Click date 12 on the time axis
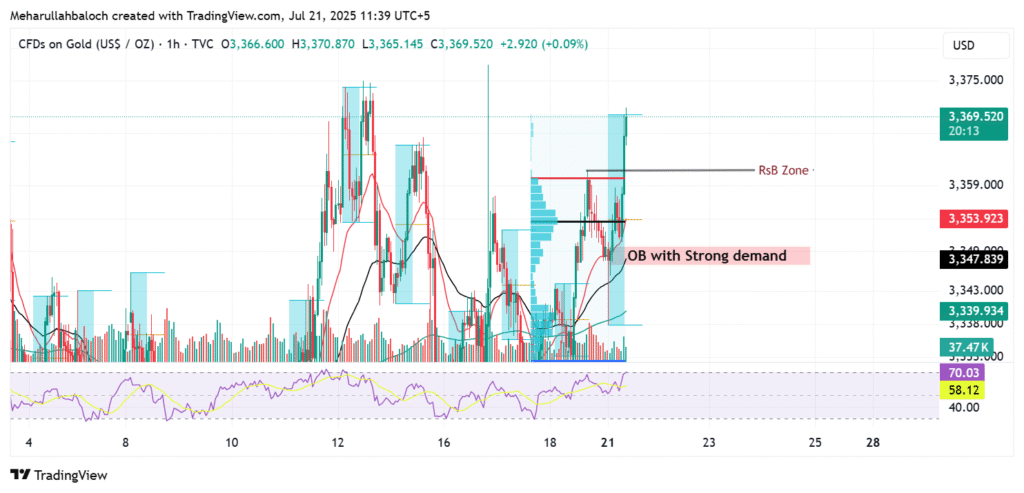The height and width of the screenshot is (493, 1024). (338, 442)
